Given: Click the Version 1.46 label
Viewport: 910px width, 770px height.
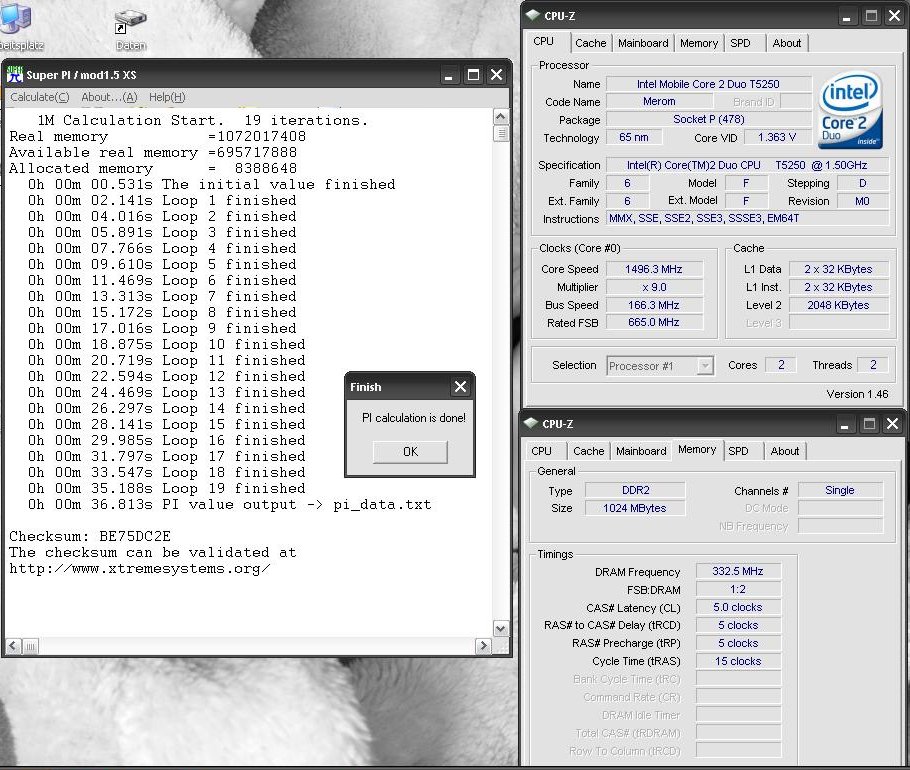Looking at the screenshot, I should point(857,394).
